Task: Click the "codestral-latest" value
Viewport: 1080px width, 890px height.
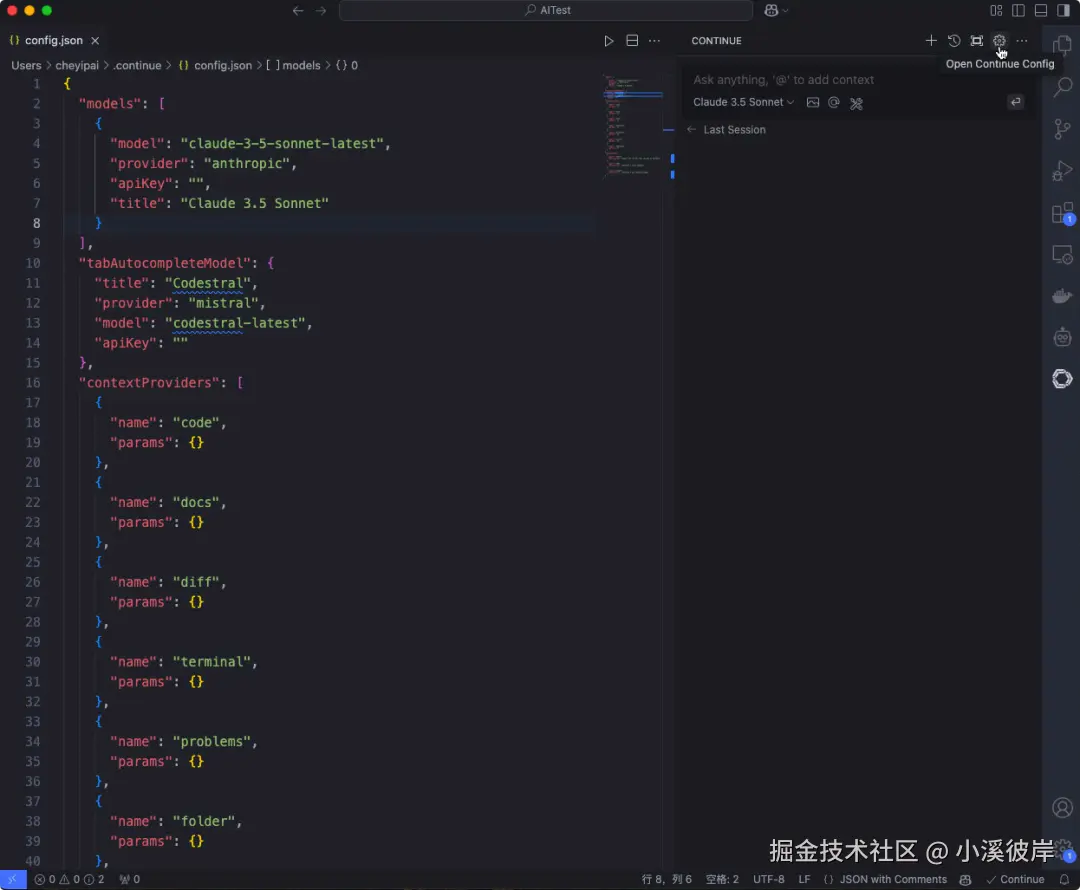Action: point(235,323)
